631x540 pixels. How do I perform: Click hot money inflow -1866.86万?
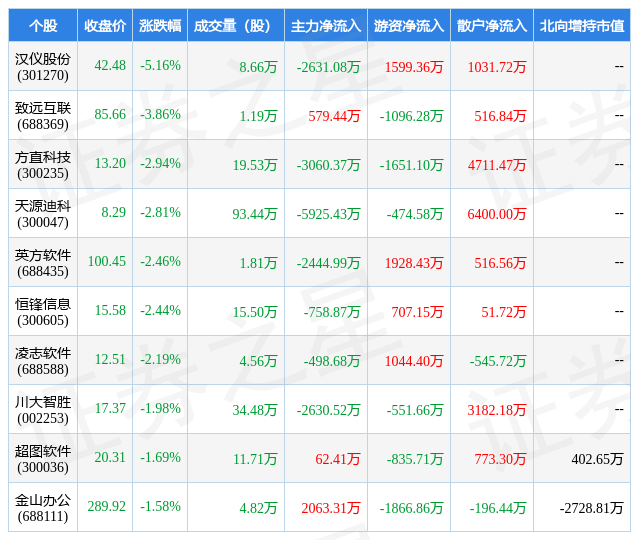point(411,508)
